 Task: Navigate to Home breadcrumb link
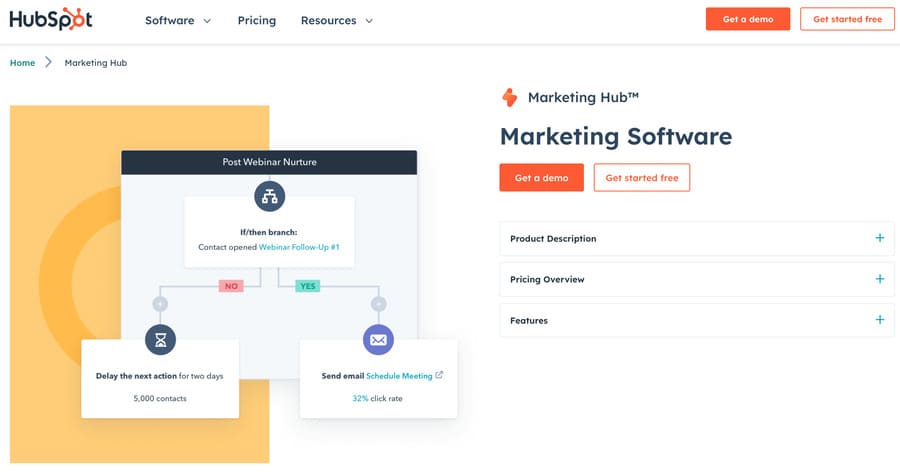pos(22,63)
